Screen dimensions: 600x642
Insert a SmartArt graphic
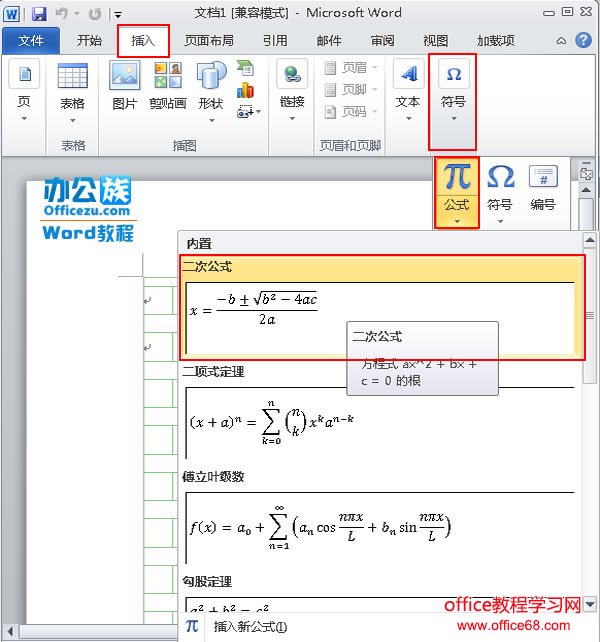click(246, 68)
